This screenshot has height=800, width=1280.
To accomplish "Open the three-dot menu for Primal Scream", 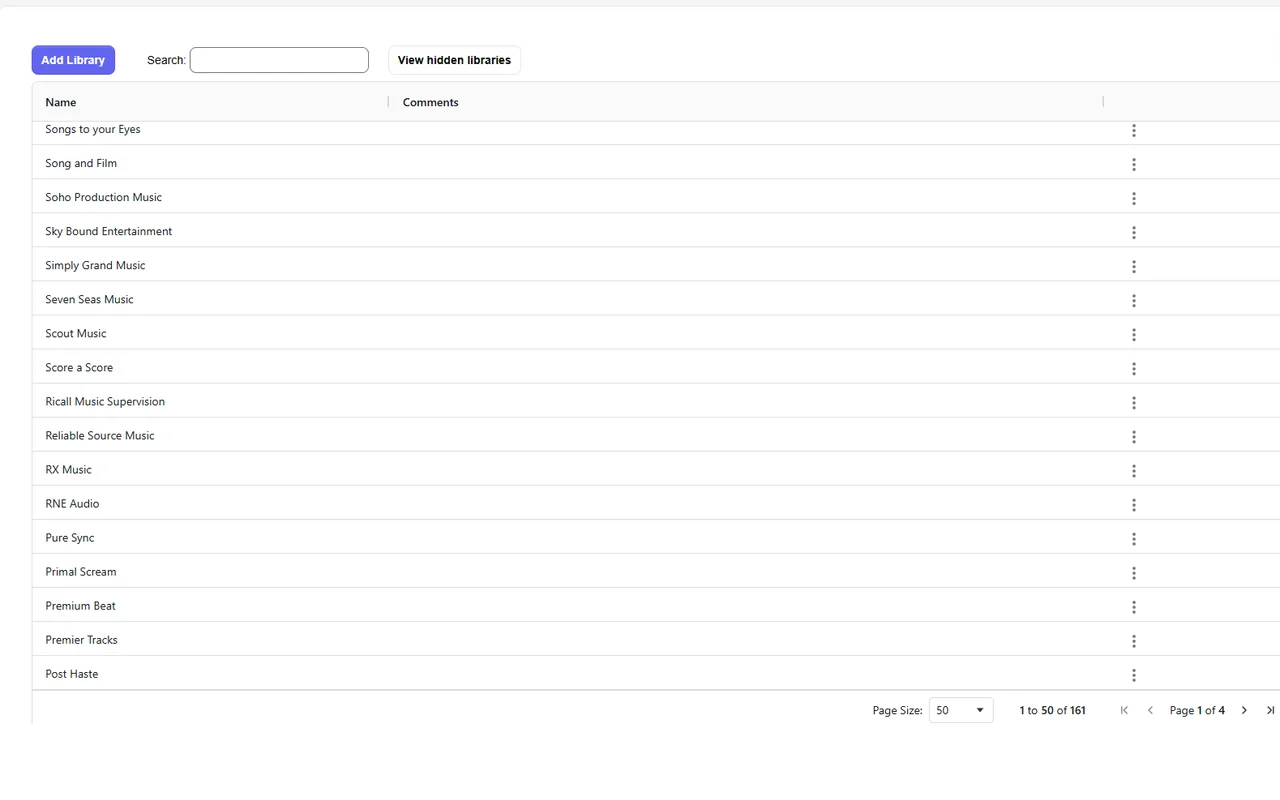I will (1133, 572).
